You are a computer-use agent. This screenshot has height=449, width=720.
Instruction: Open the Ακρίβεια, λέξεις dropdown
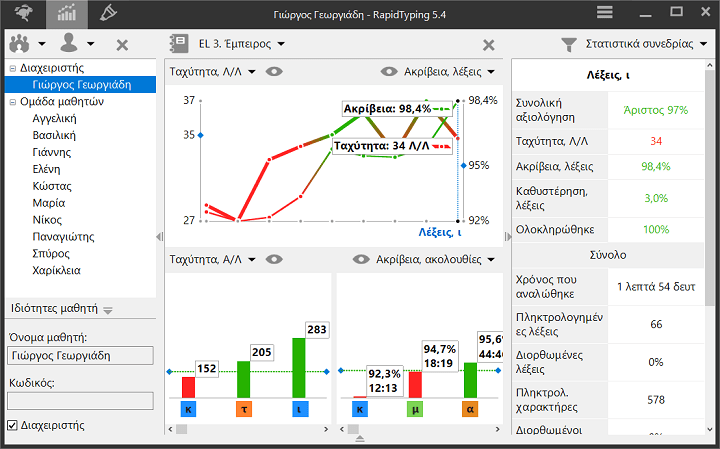coord(491,72)
